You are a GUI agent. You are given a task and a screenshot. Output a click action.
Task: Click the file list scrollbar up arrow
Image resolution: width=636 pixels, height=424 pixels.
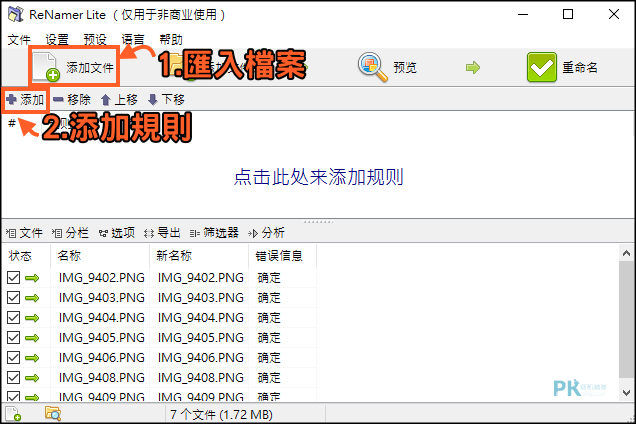tap(627, 254)
